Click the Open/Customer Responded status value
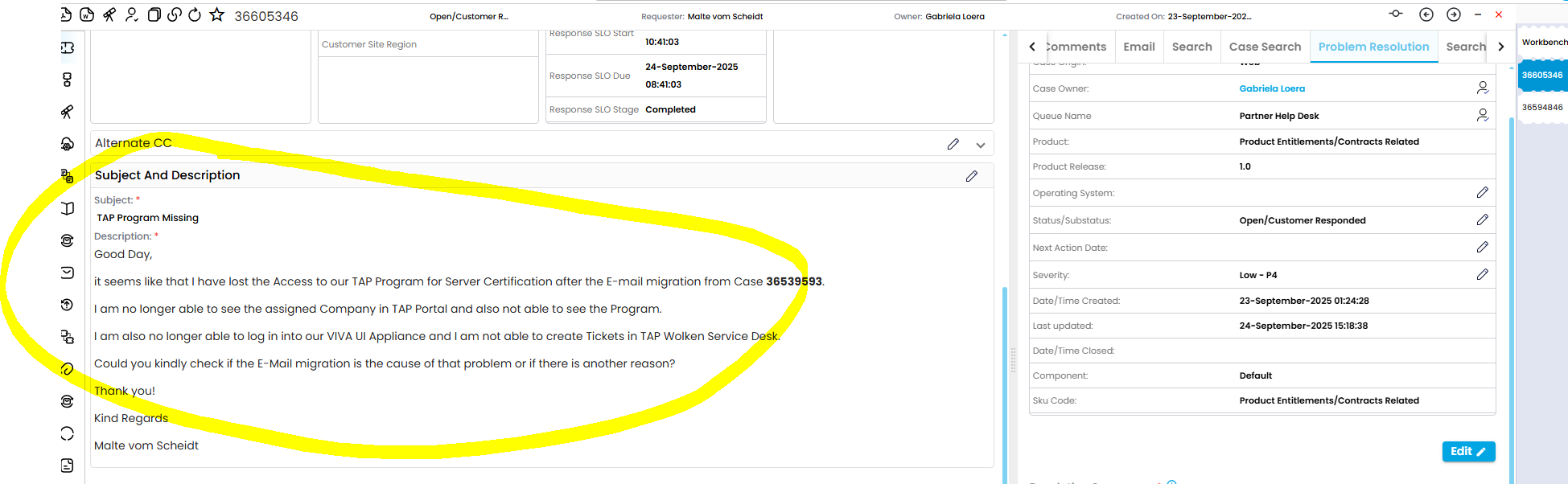 1303,220
